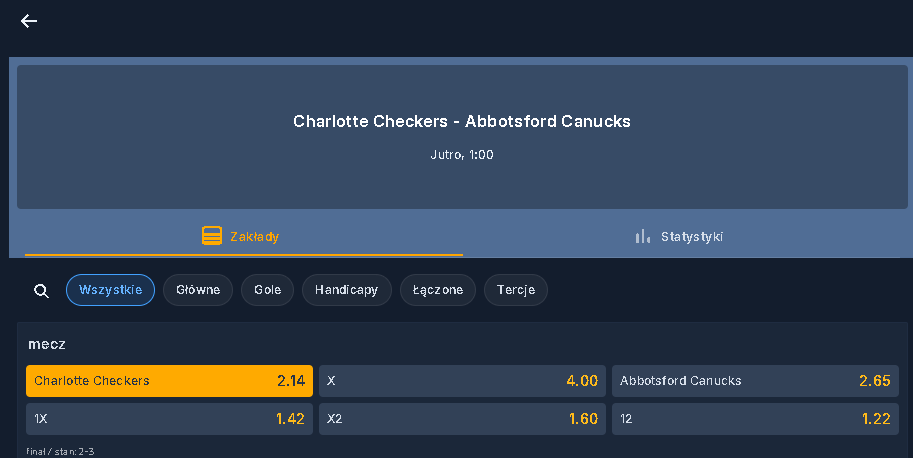Screen dimensions: 913x458
Task: Choose double chance 1X at 1.42
Action: (x=169, y=419)
